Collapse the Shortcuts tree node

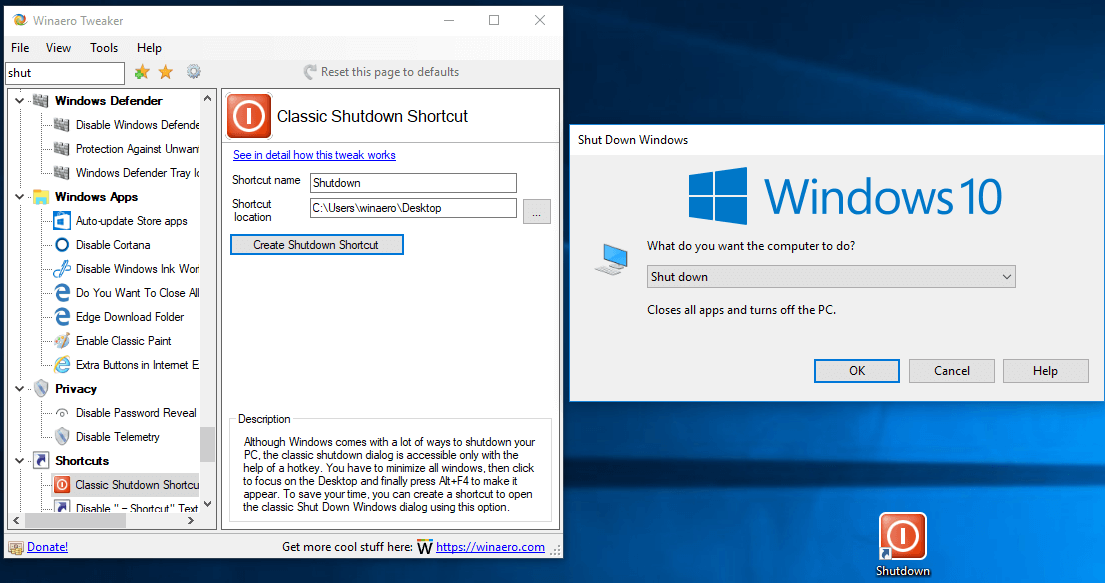19,460
